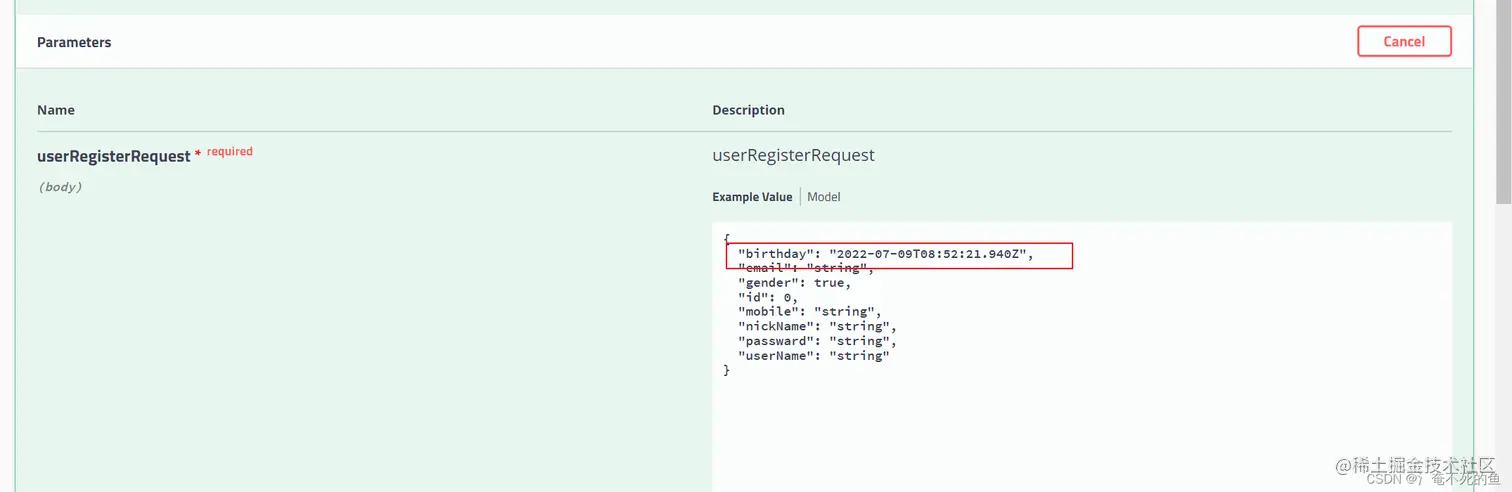The image size is (1512, 492).
Task: Click the Parameters section heading
Action: [74, 42]
